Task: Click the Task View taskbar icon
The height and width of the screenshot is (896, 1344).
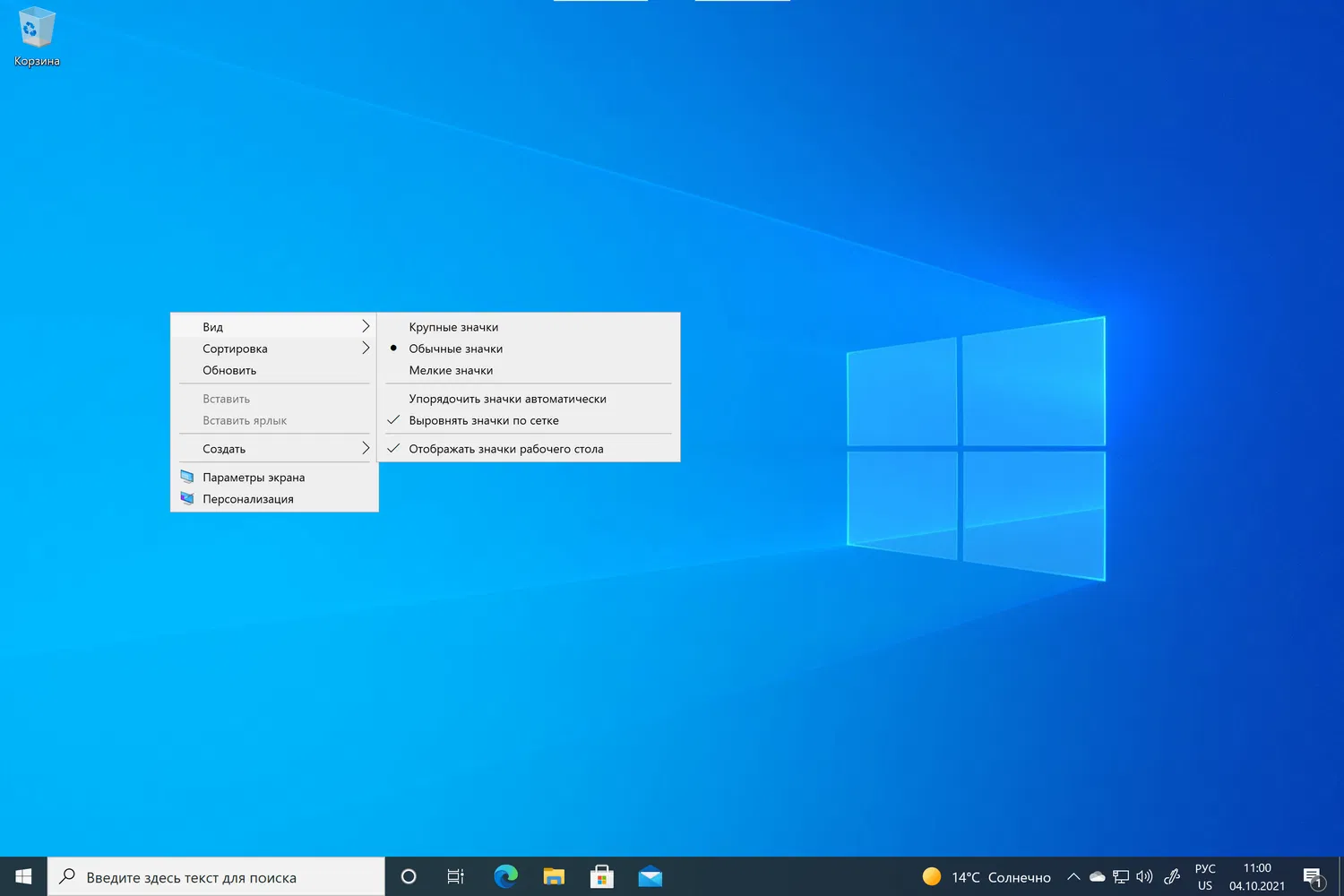Action: point(455,876)
